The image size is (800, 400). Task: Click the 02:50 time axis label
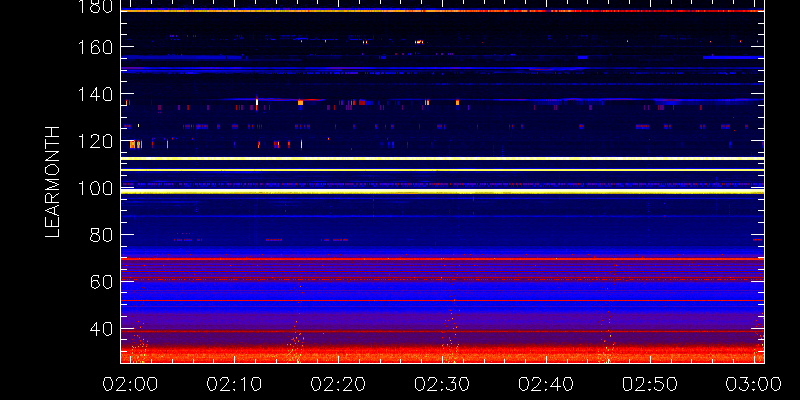(650, 384)
